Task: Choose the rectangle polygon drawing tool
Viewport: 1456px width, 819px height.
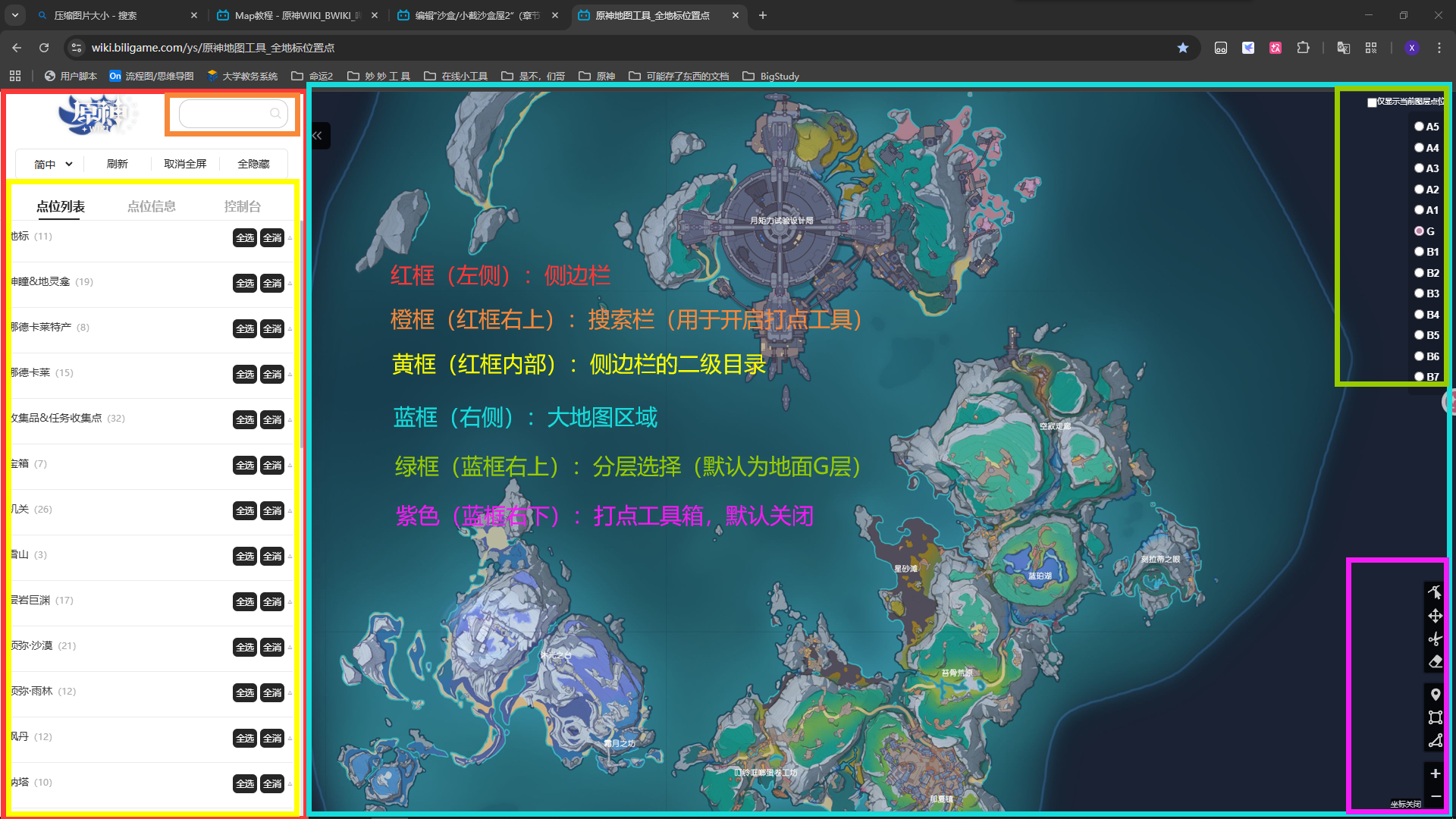Action: coord(1435,717)
